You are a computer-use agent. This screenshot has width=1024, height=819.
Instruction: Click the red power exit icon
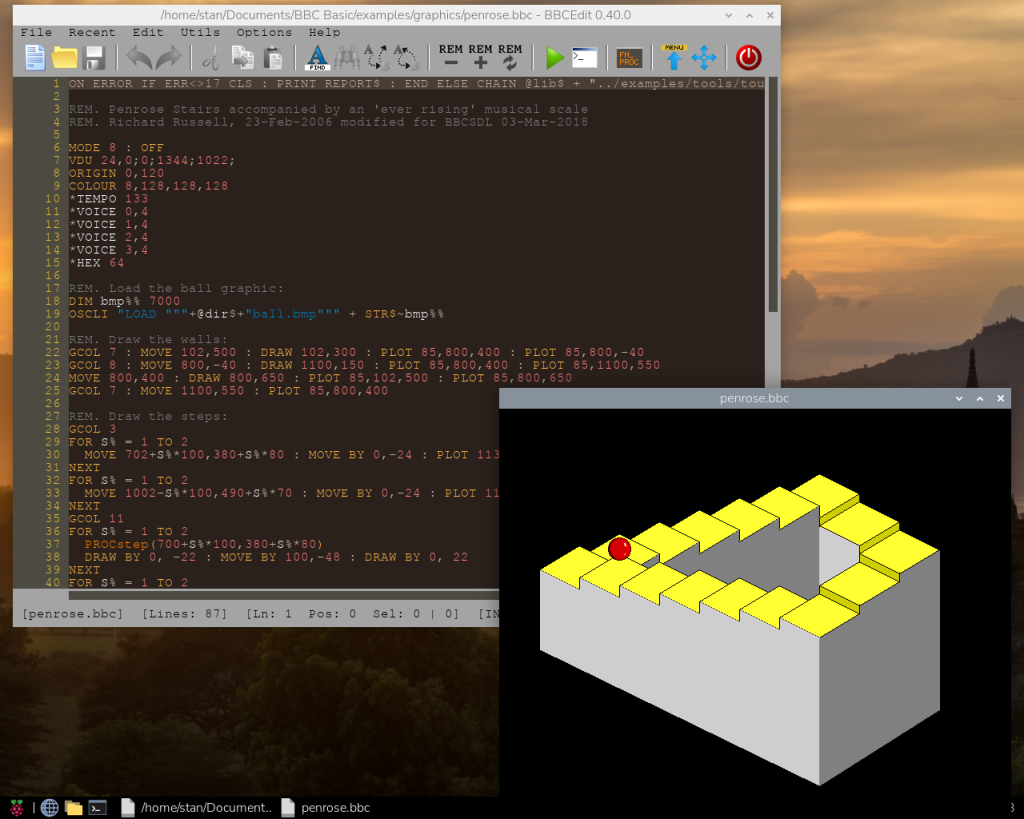click(748, 57)
